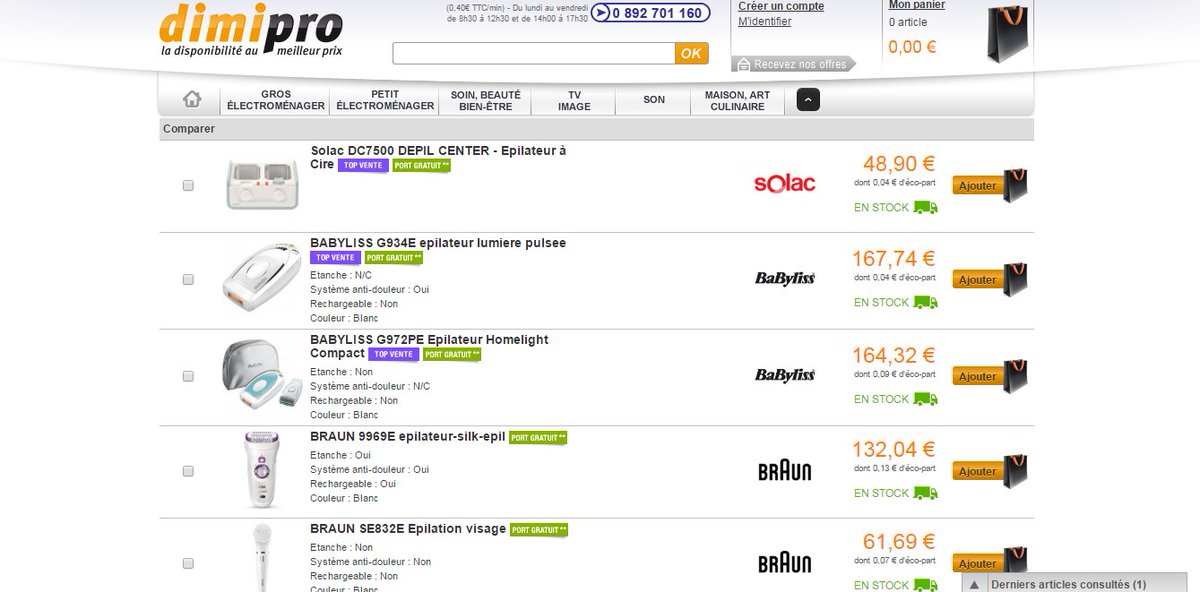Click PORT GRATUIT badge on Solac DC7500
Image resolution: width=1200 pixels, height=592 pixels.
click(x=421, y=165)
